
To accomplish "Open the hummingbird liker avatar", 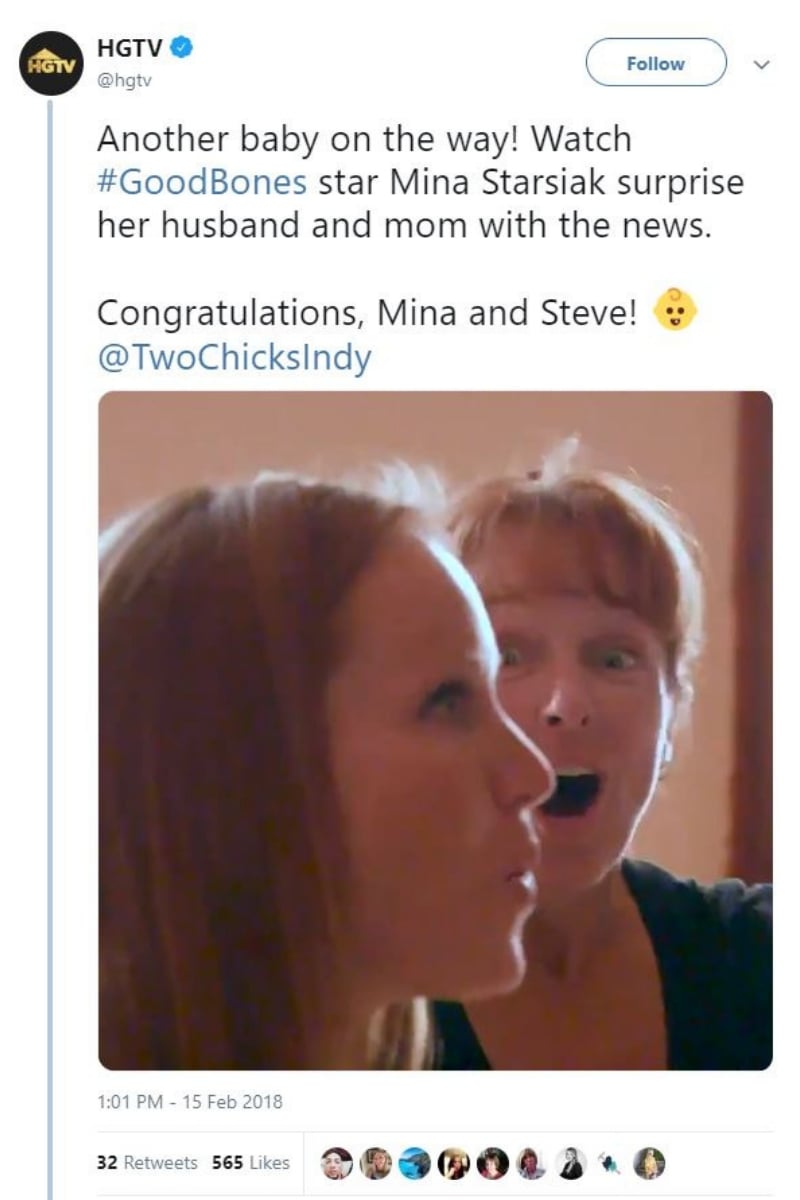I will click(610, 1162).
